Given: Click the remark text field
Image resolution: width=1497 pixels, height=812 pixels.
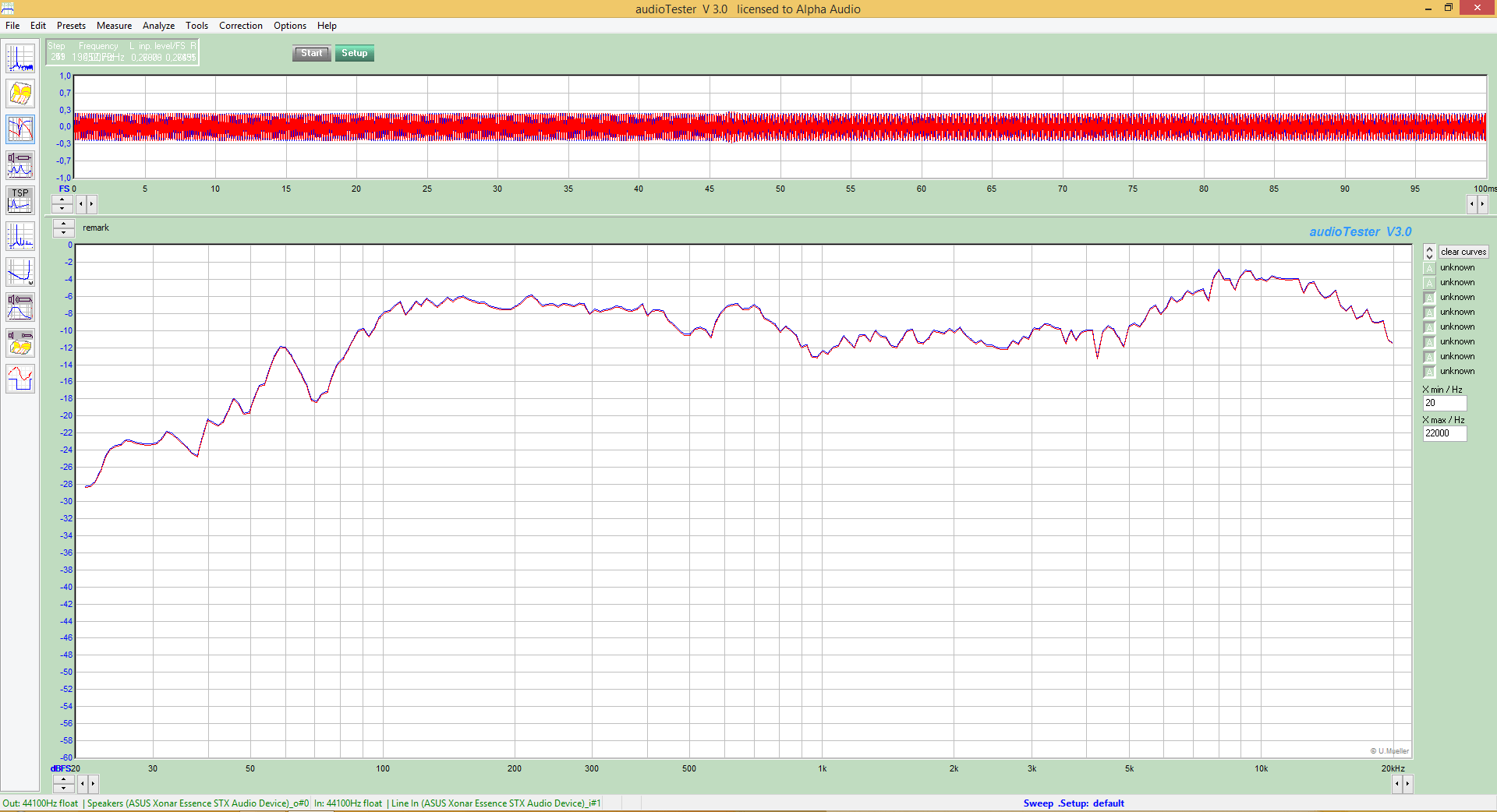Looking at the screenshot, I should pos(96,228).
